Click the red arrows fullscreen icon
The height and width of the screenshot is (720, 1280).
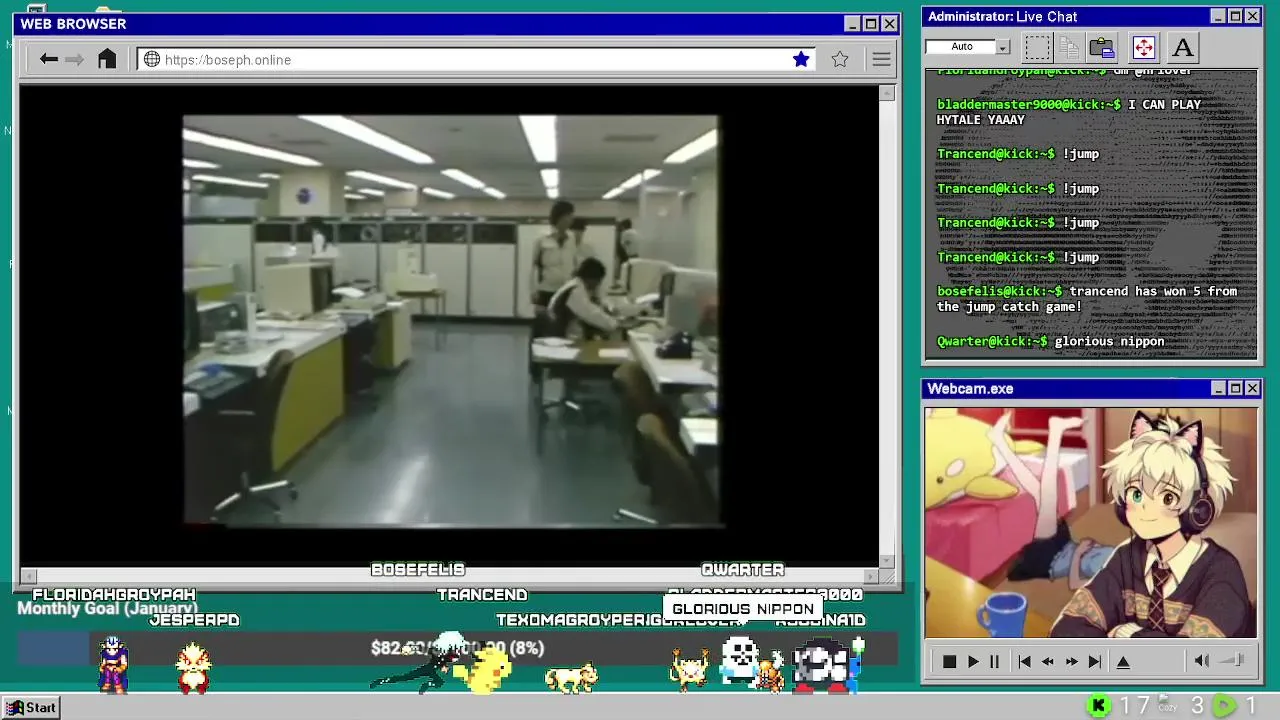pyautogui.click(x=1143, y=47)
